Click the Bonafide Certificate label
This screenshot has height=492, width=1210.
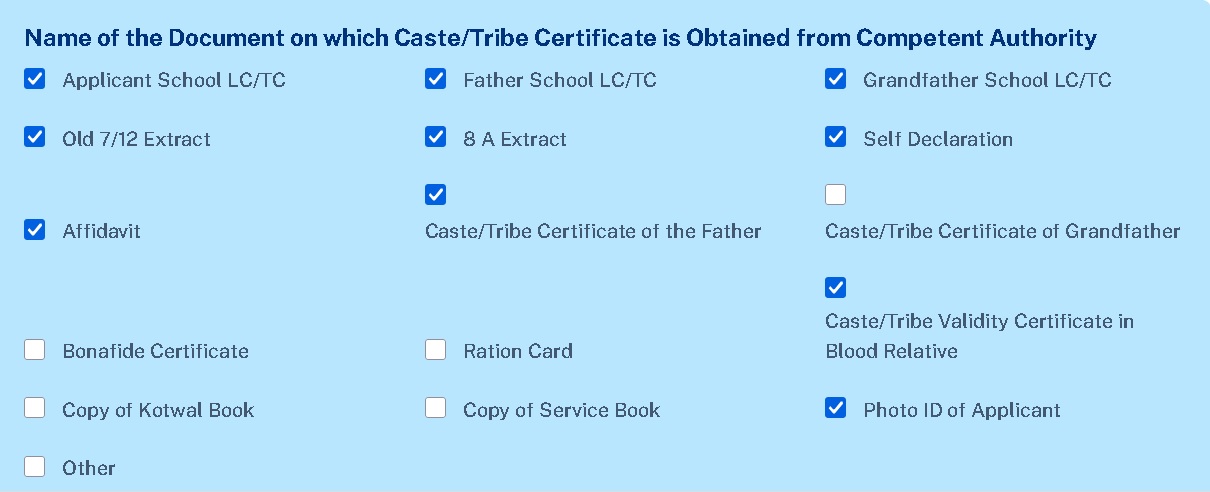pyautogui.click(x=155, y=351)
